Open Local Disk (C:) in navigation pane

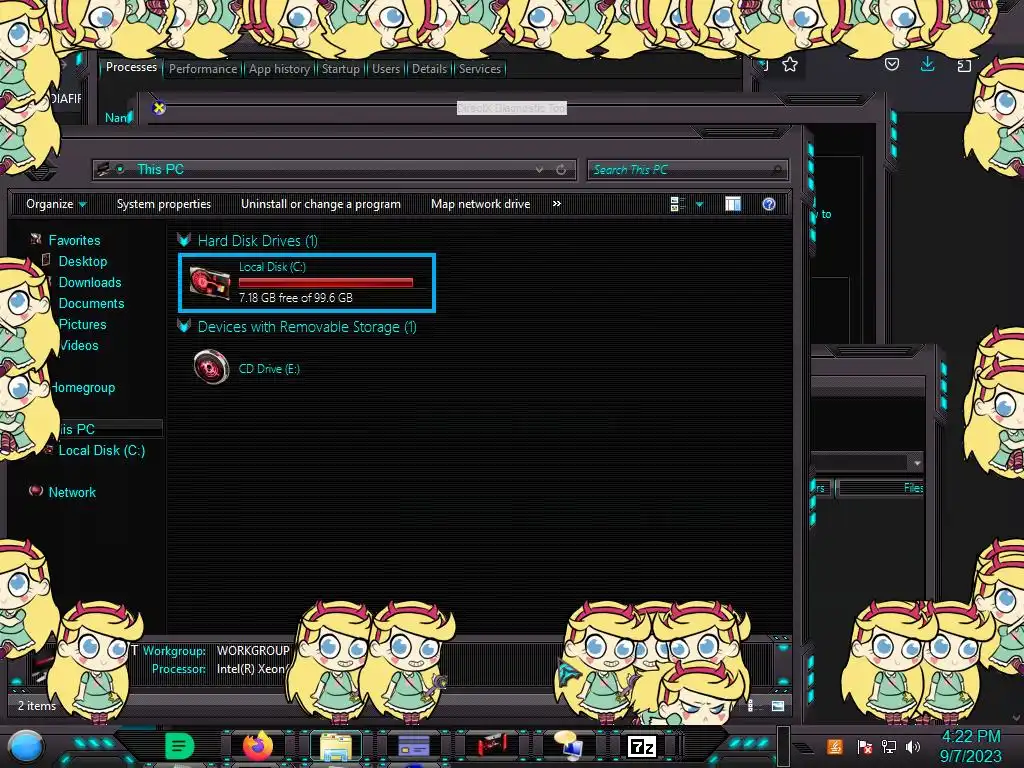coord(102,450)
